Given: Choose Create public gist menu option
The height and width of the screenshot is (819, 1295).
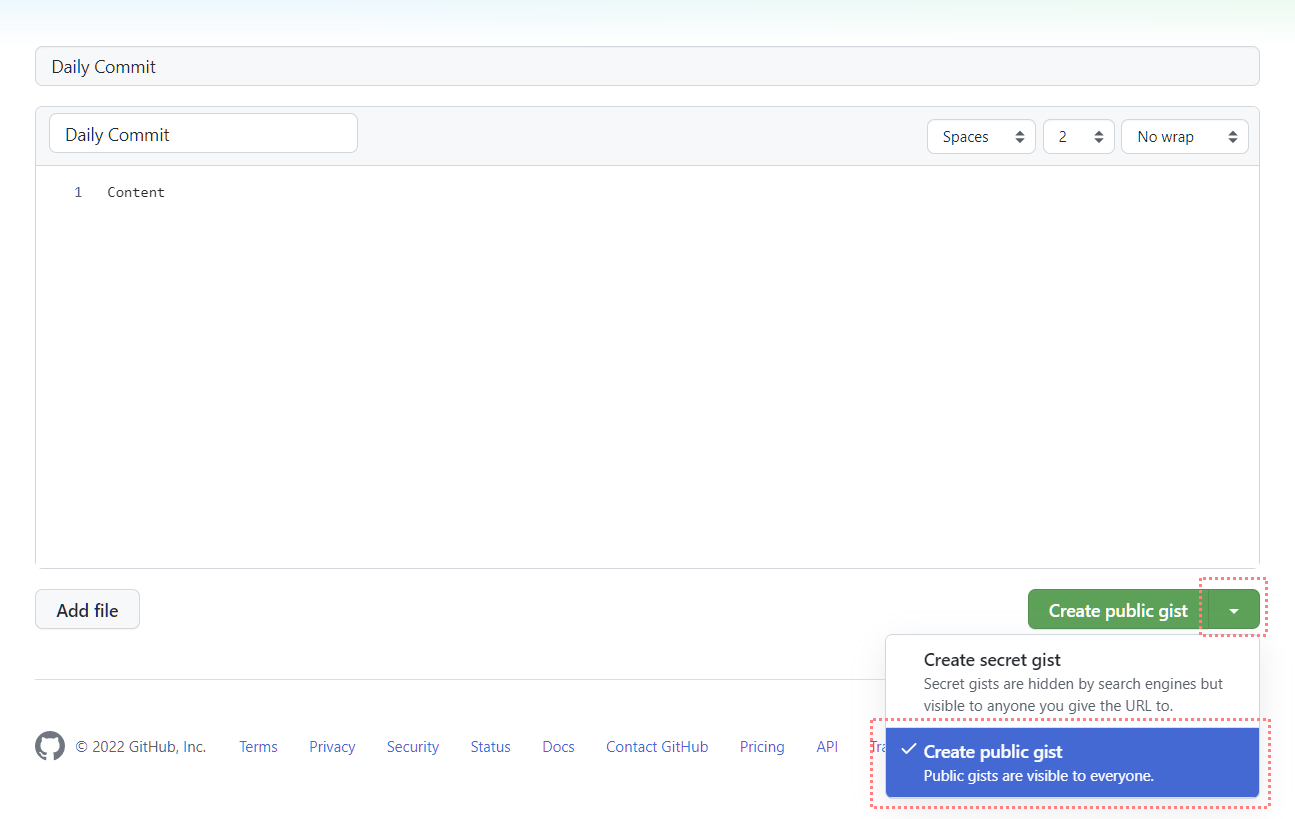Looking at the screenshot, I should pyautogui.click(x=1072, y=763).
